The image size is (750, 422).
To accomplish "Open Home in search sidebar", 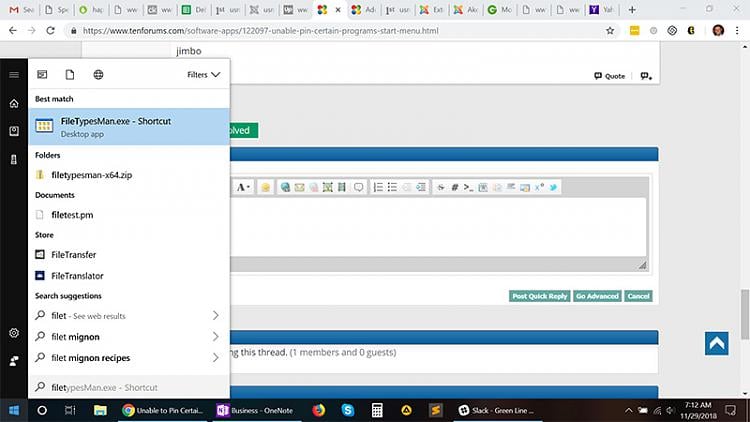I will [14, 103].
